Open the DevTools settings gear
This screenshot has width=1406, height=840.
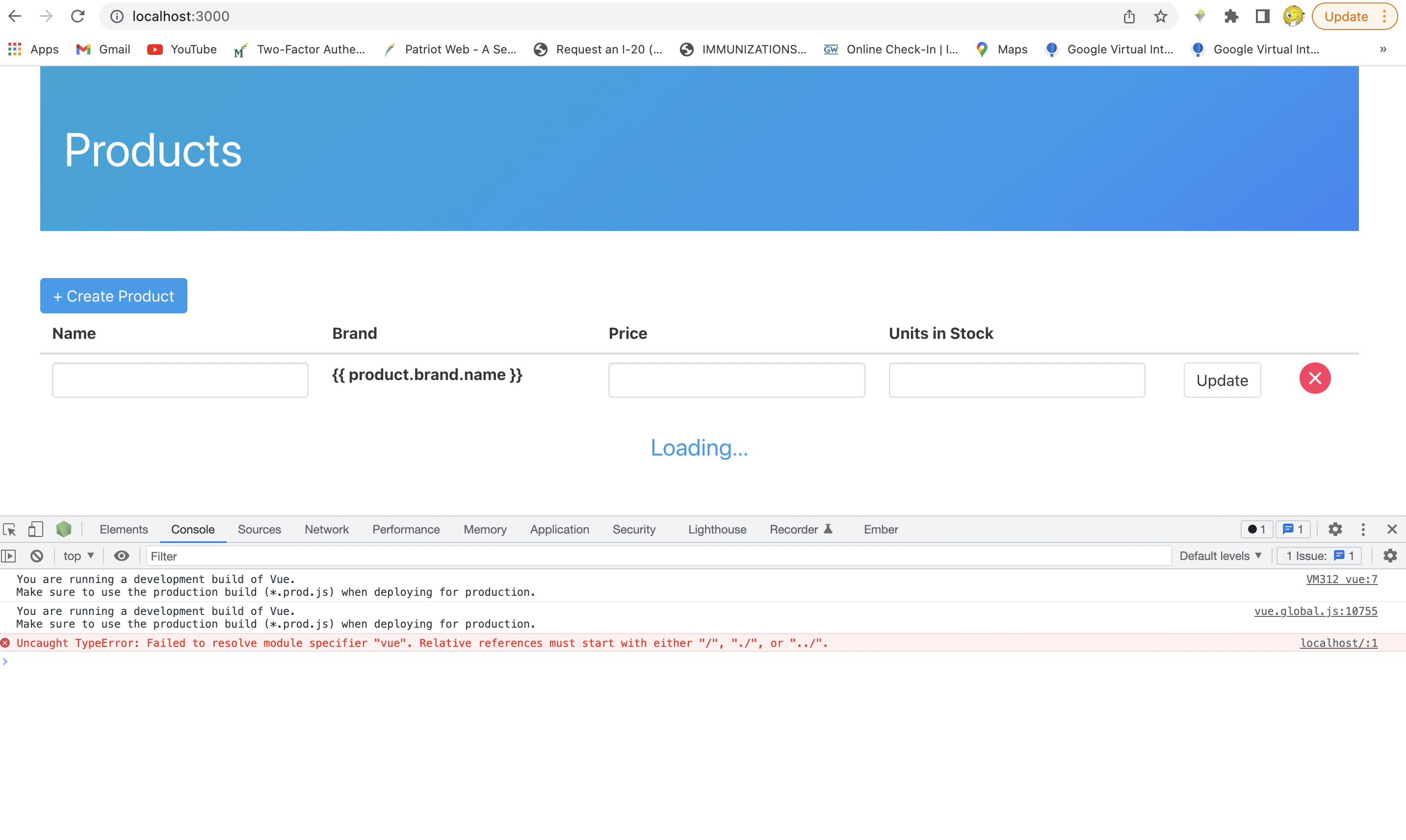1335,529
